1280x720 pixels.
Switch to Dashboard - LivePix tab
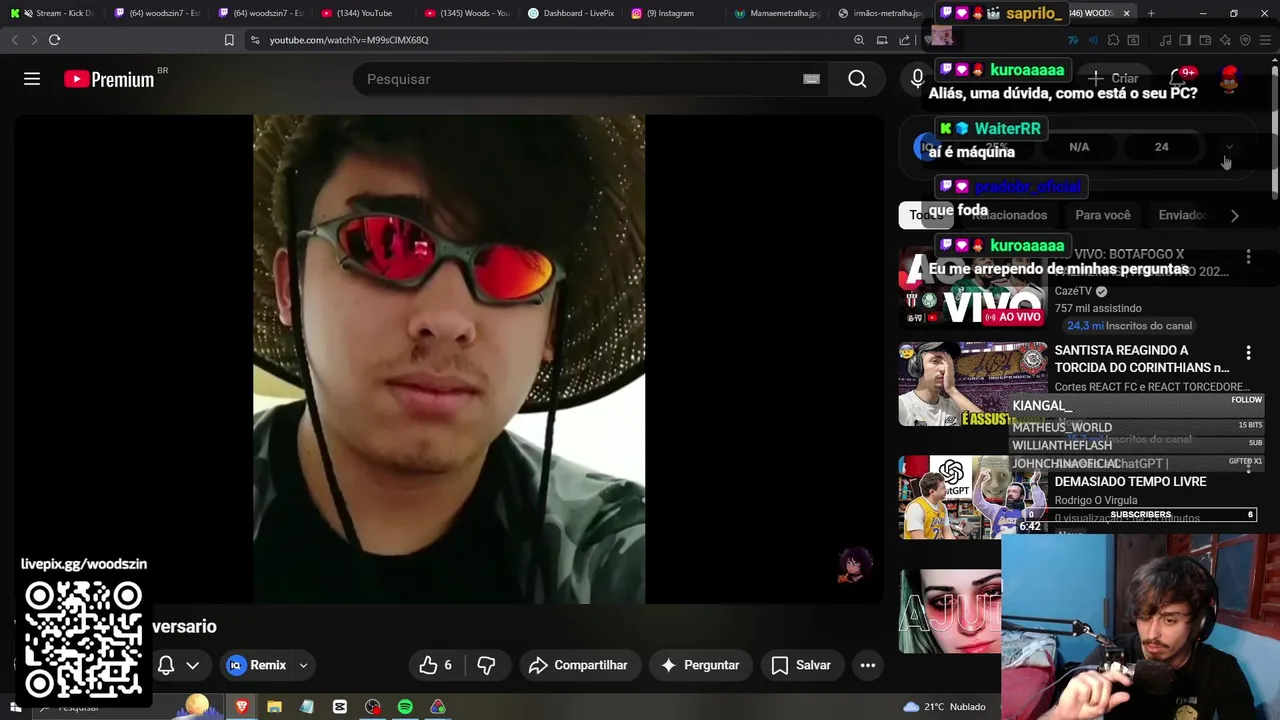pyautogui.click(x=571, y=13)
